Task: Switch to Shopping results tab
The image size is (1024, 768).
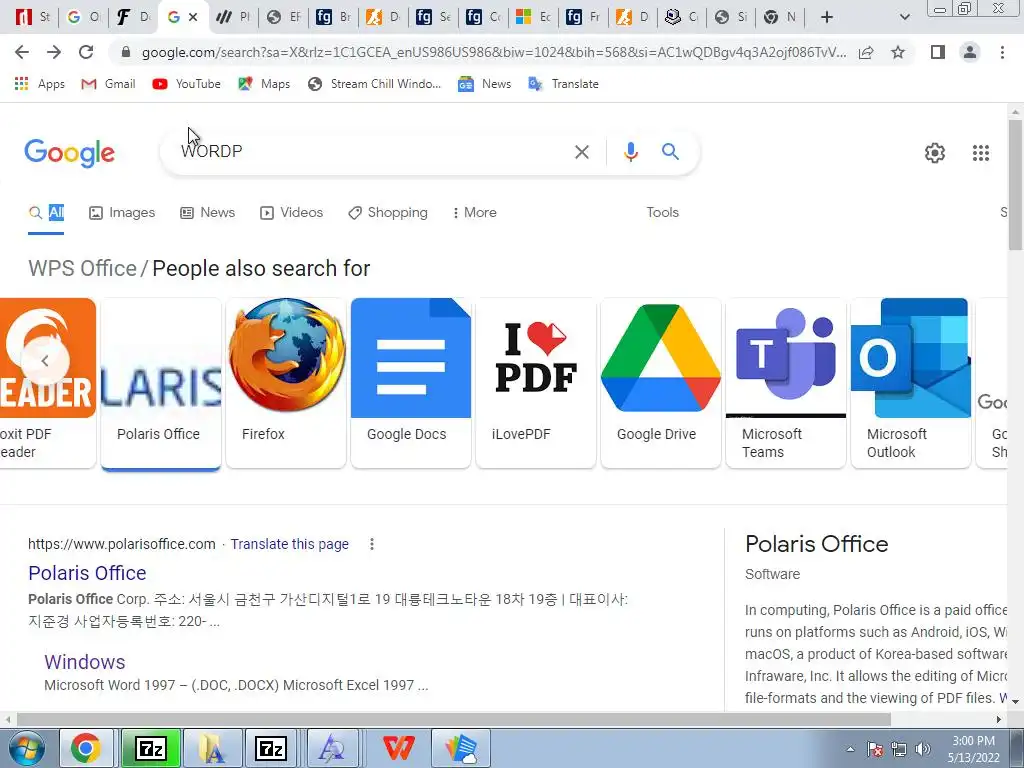Action: (x=388, y=213)
